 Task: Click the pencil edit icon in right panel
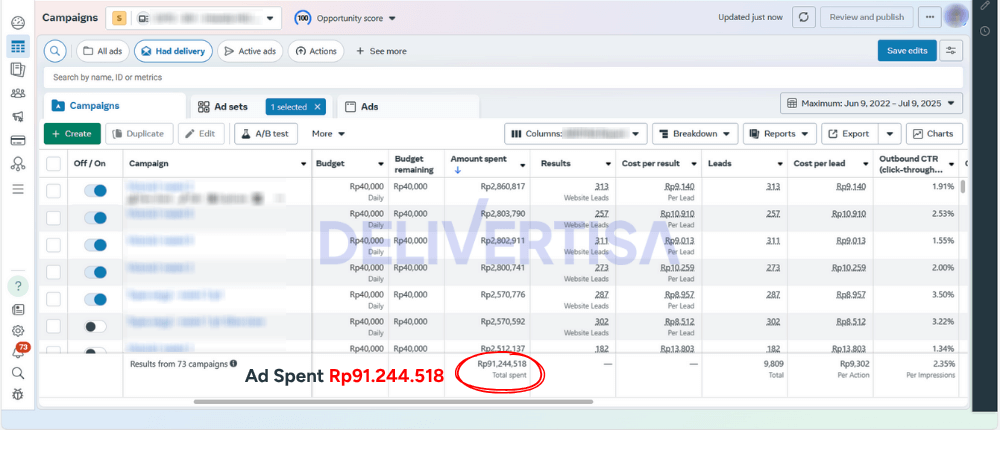click(x=985, y=5)
